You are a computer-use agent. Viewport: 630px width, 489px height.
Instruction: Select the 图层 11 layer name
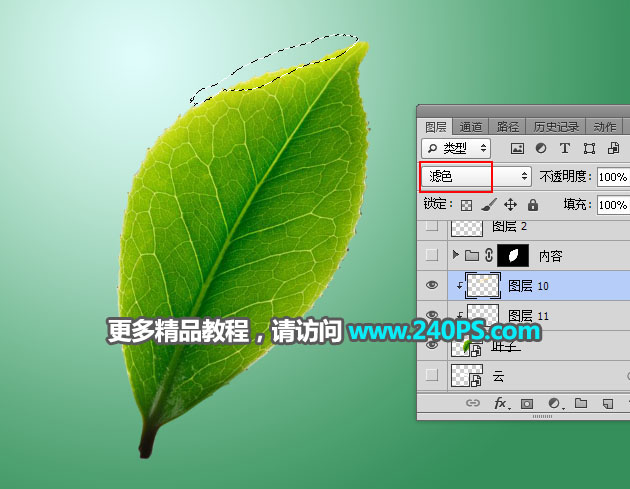(x=528, y=316)
